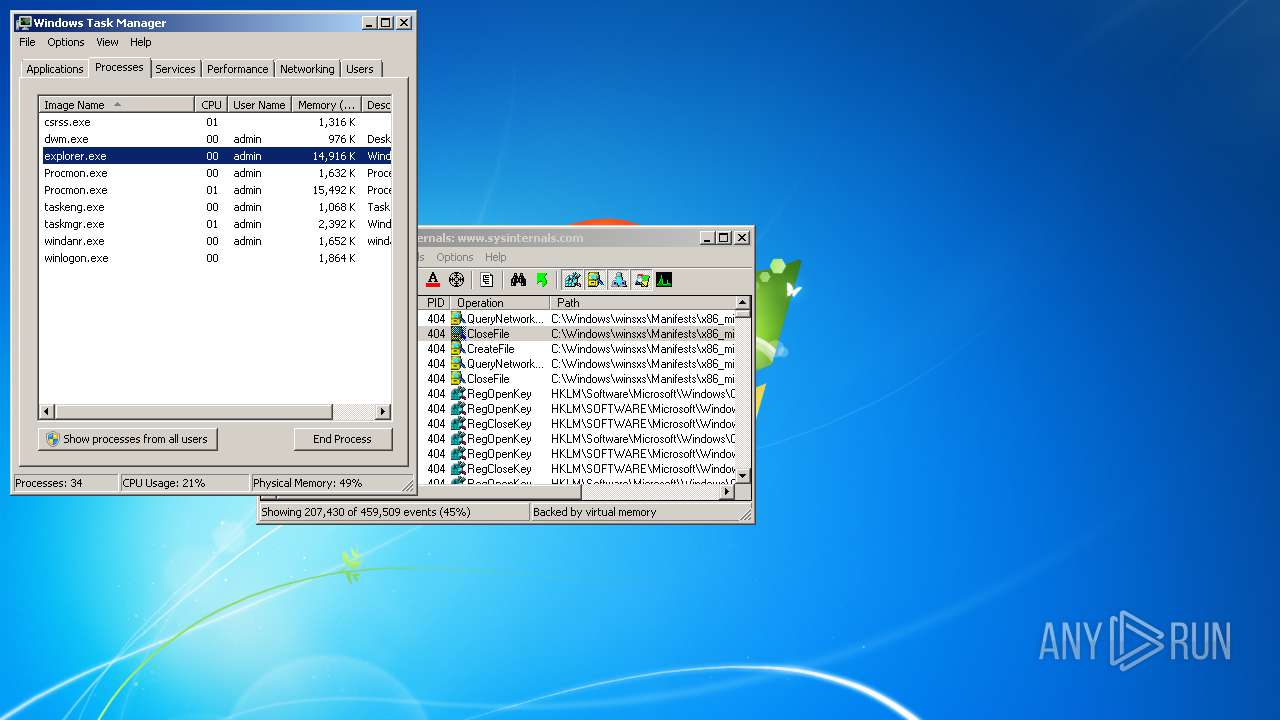Select the highlighted CloseFile event row
This screenshot has height=720, width=1280.
coord(577,334)
